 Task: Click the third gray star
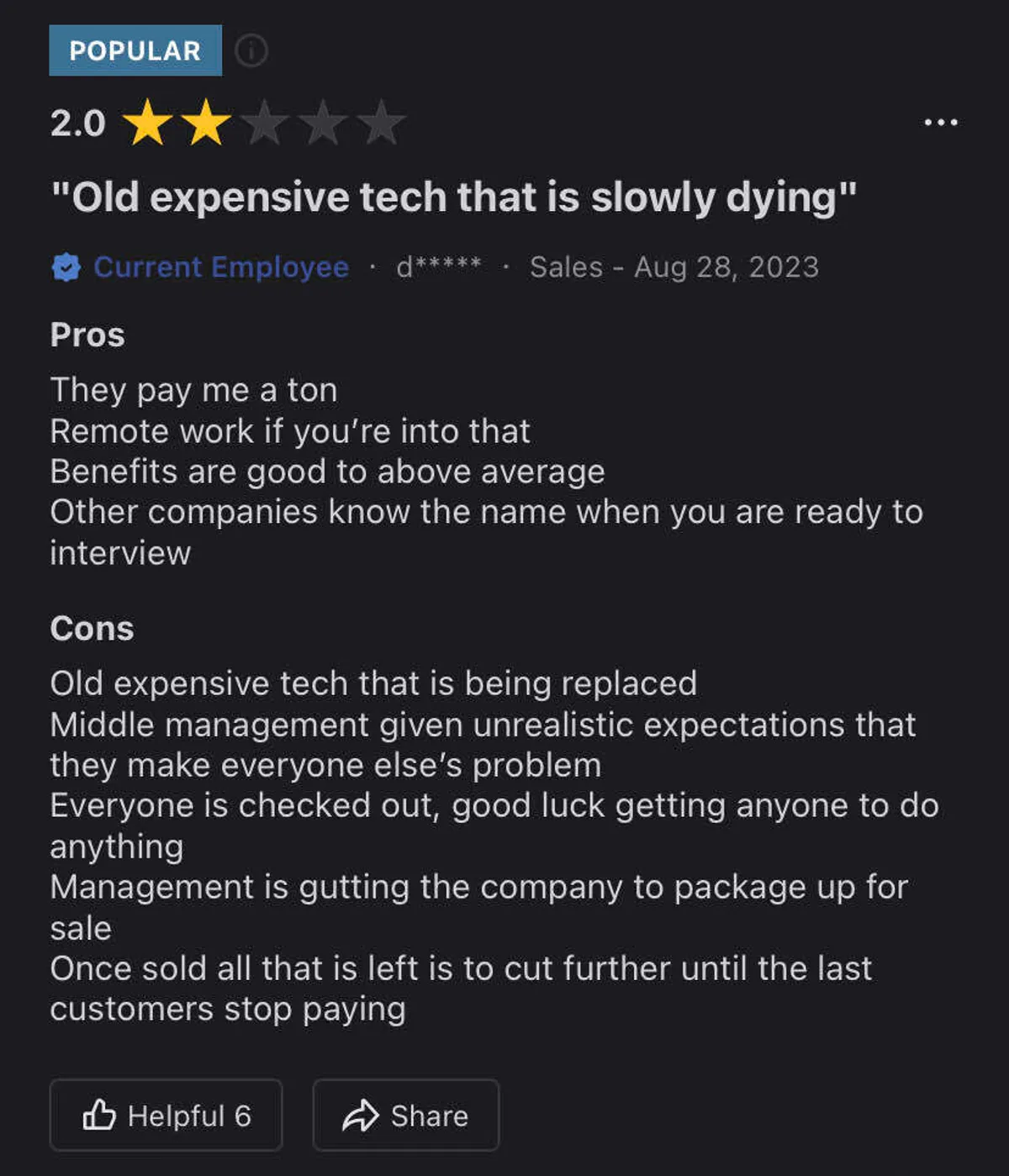point(265,123)
